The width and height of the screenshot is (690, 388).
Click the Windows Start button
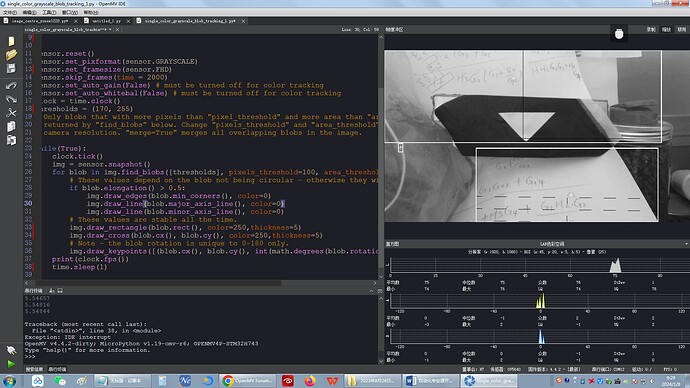[x=9, y=381]
